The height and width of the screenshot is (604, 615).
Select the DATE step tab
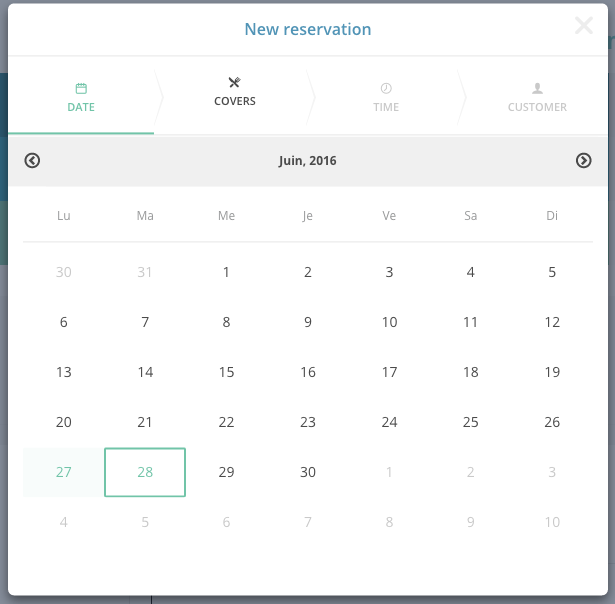click(x=81, y=96)
